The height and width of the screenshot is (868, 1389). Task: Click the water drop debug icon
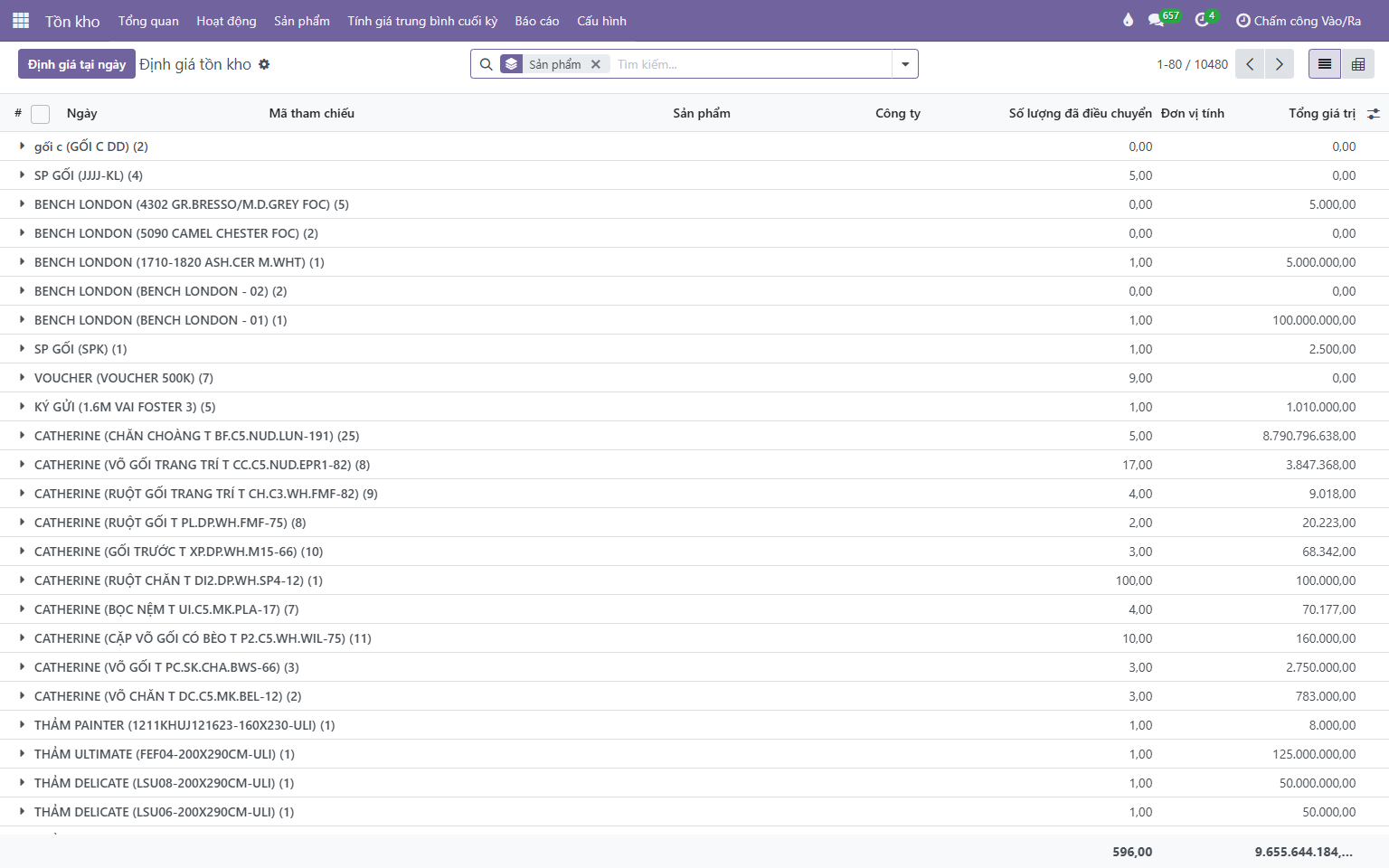(1128, 20)
